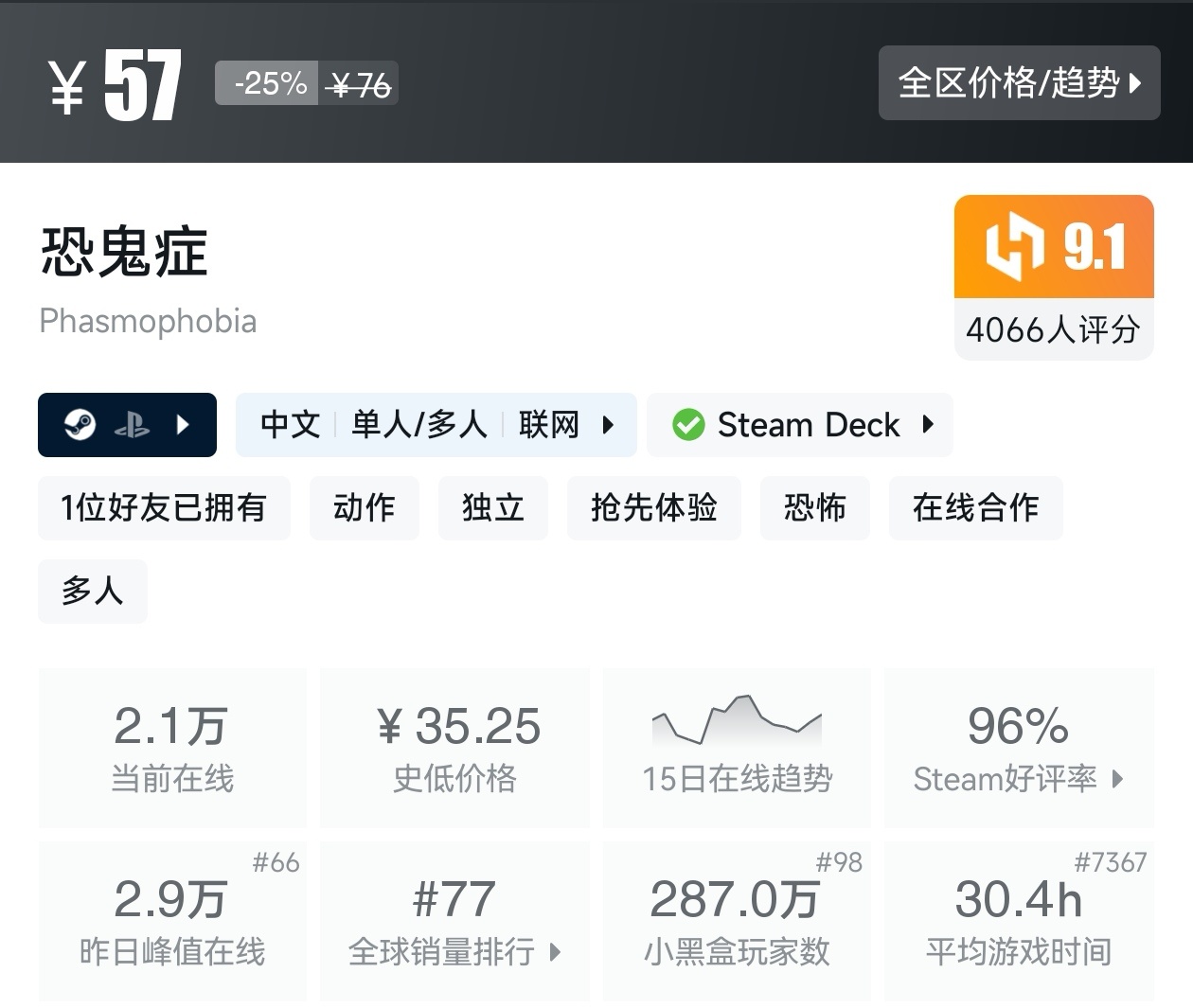Tap the 在线合作 online co-op tag
Screen dimensions: 1193x1008
[x=975, y=508]
